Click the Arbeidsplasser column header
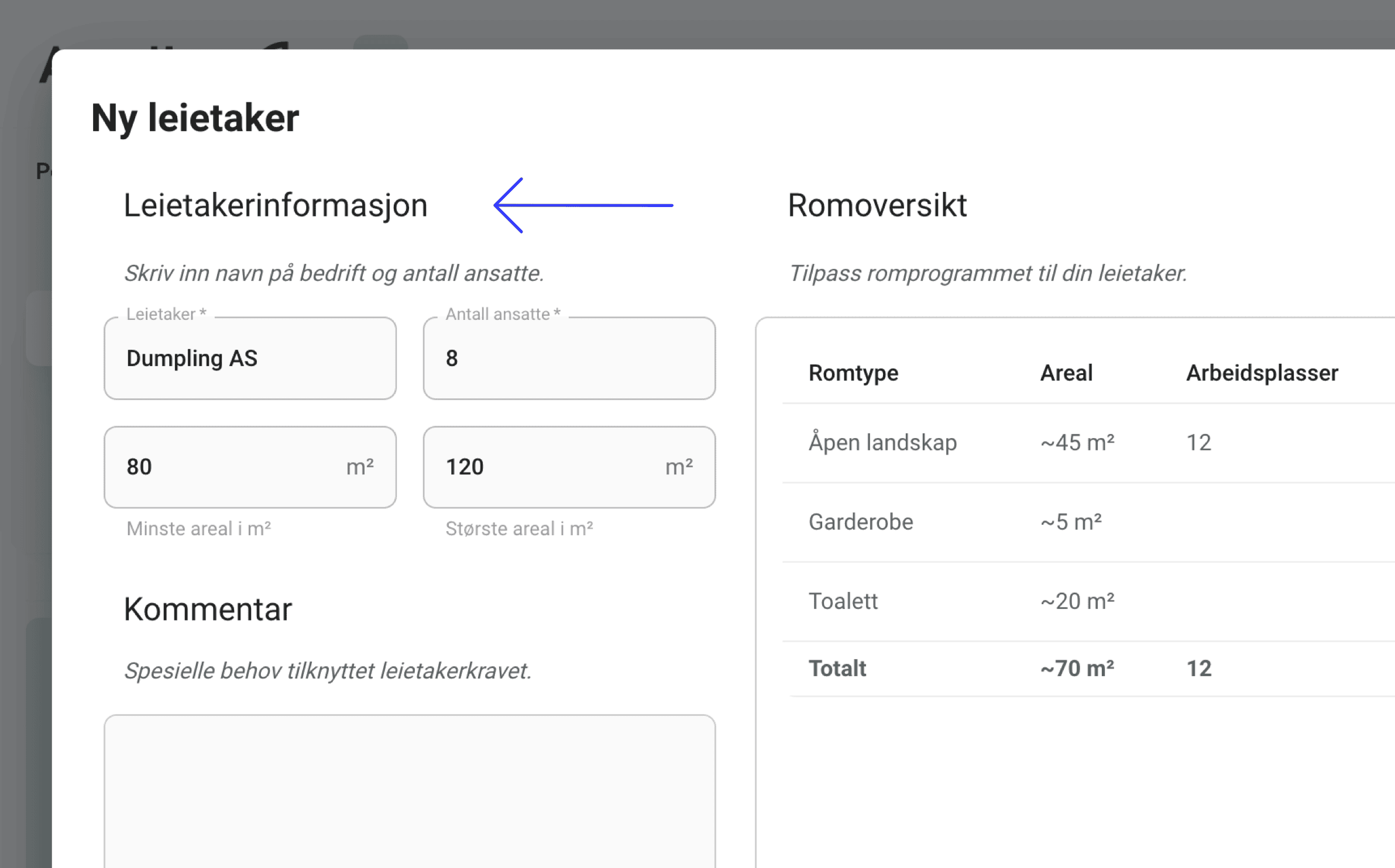1395x868 pixels. (1262, 373)
